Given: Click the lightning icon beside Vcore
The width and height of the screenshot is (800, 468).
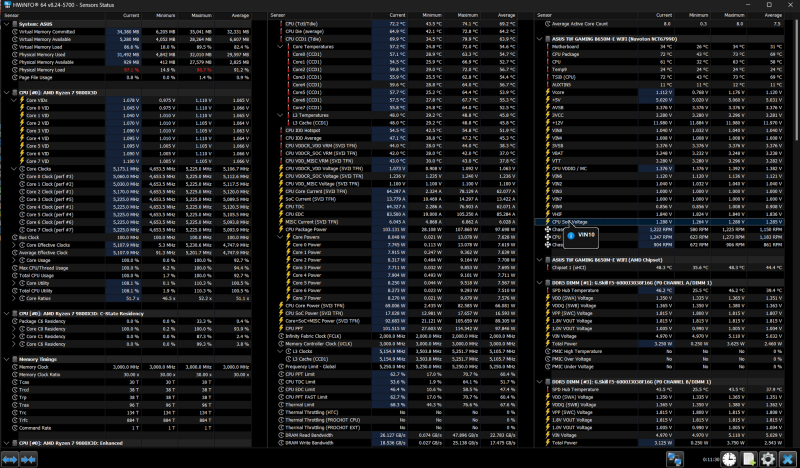Looking at the screenshot, I should coord(548,92).
